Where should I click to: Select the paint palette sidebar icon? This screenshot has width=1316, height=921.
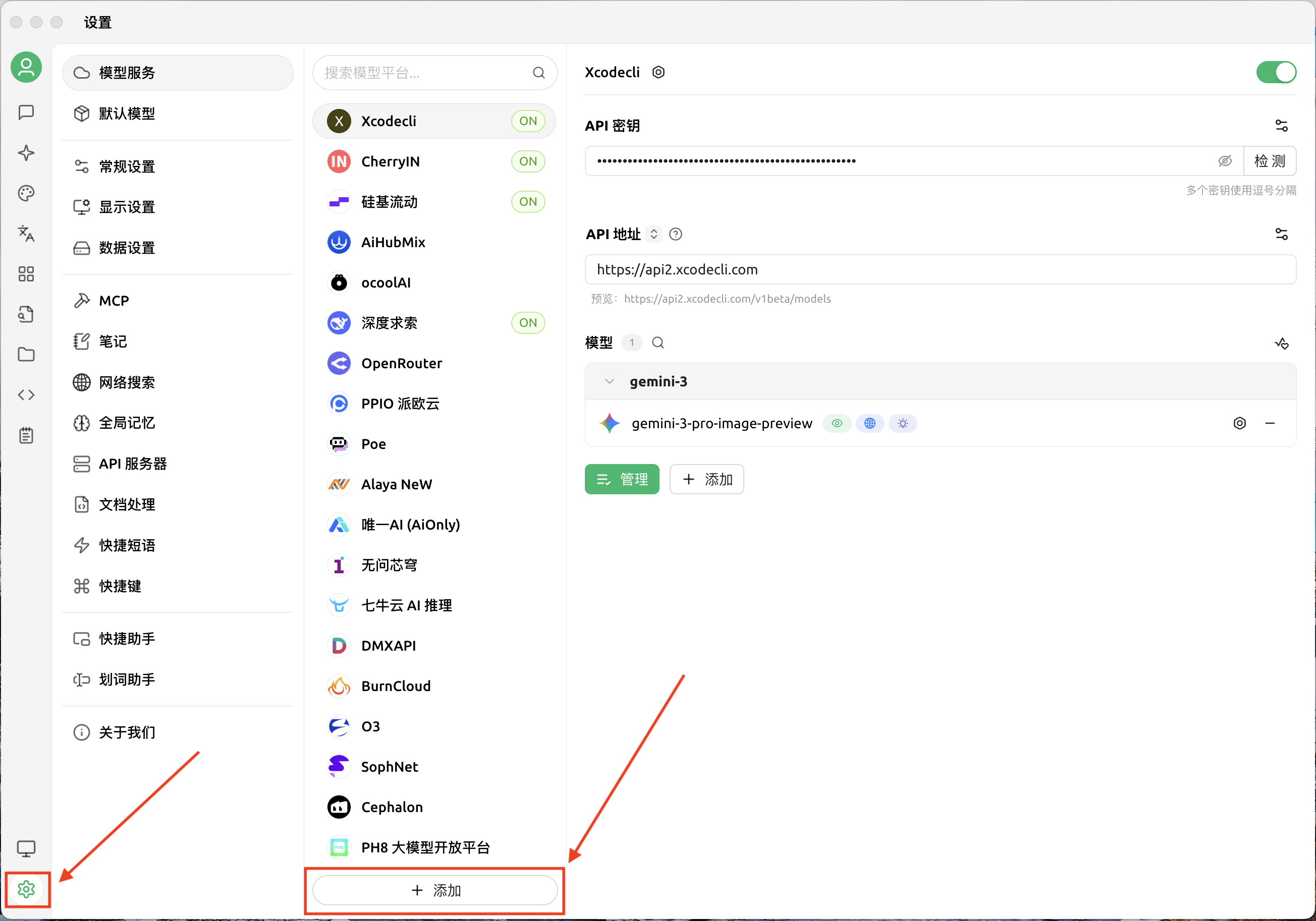click(26, 194)
